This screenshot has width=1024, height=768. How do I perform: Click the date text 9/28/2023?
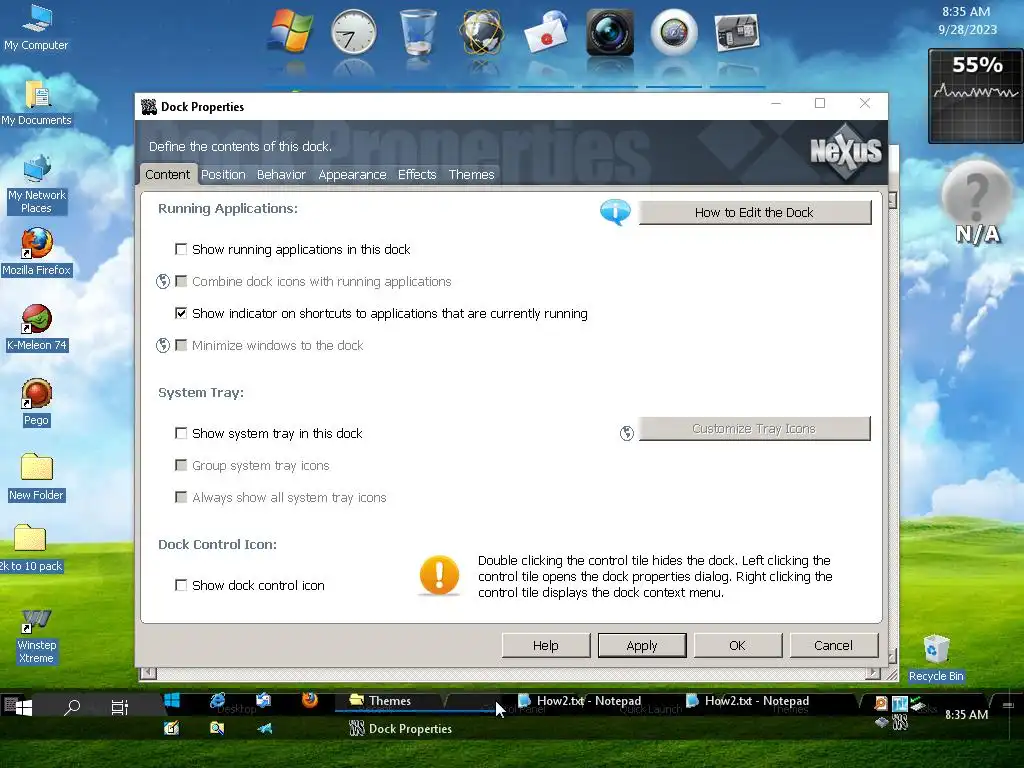(x=967, y=29)
